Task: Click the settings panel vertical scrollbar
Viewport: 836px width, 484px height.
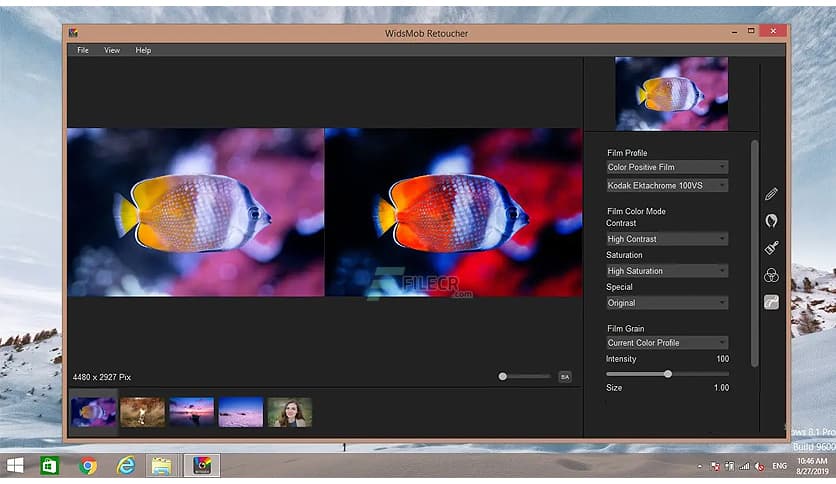Action: pos(754,253)
